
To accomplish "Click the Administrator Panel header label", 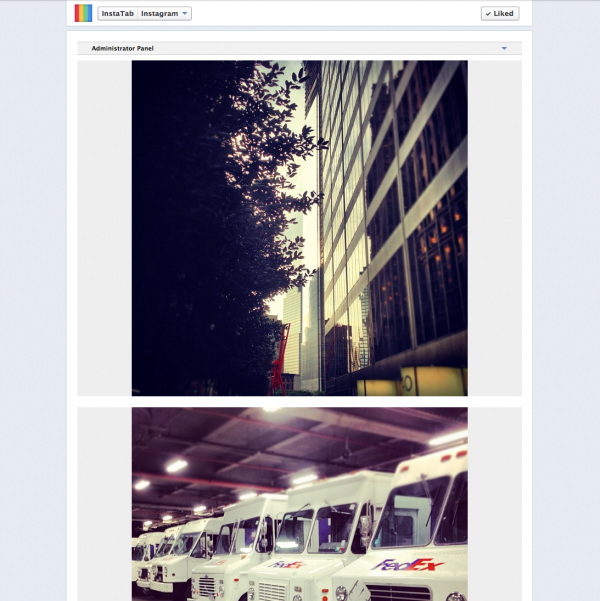I will (122, 48).
